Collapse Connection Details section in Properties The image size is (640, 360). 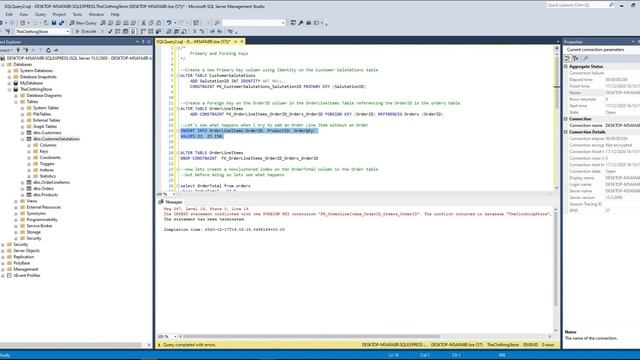566,132
